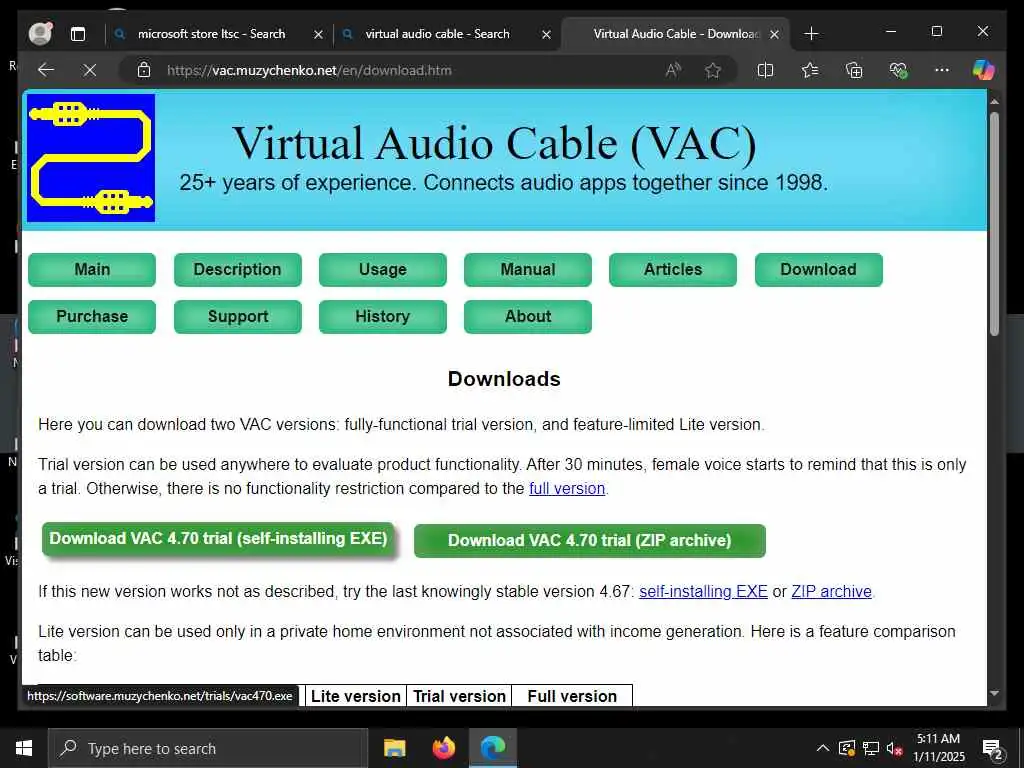Image resolution: width=1024 pixels, height=768 pixels.
Task: Open the notification center icon
Action: (993, 749)
